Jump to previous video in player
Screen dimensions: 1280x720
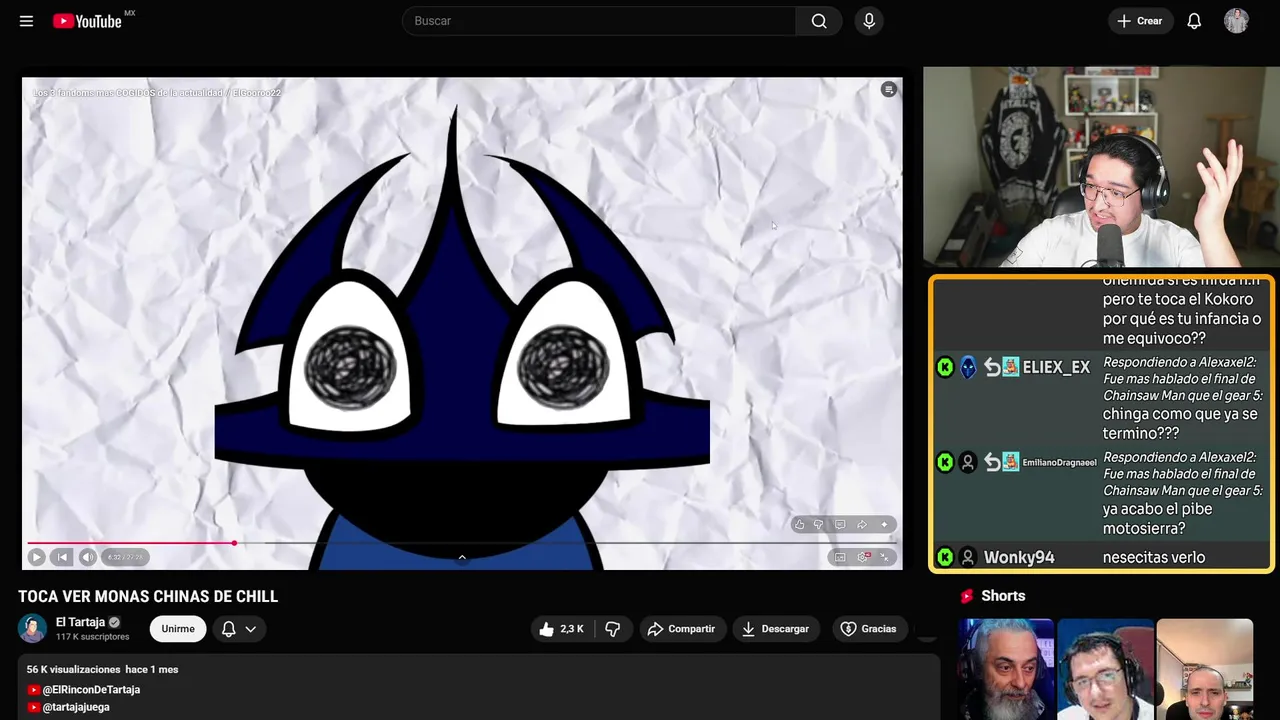62,557
